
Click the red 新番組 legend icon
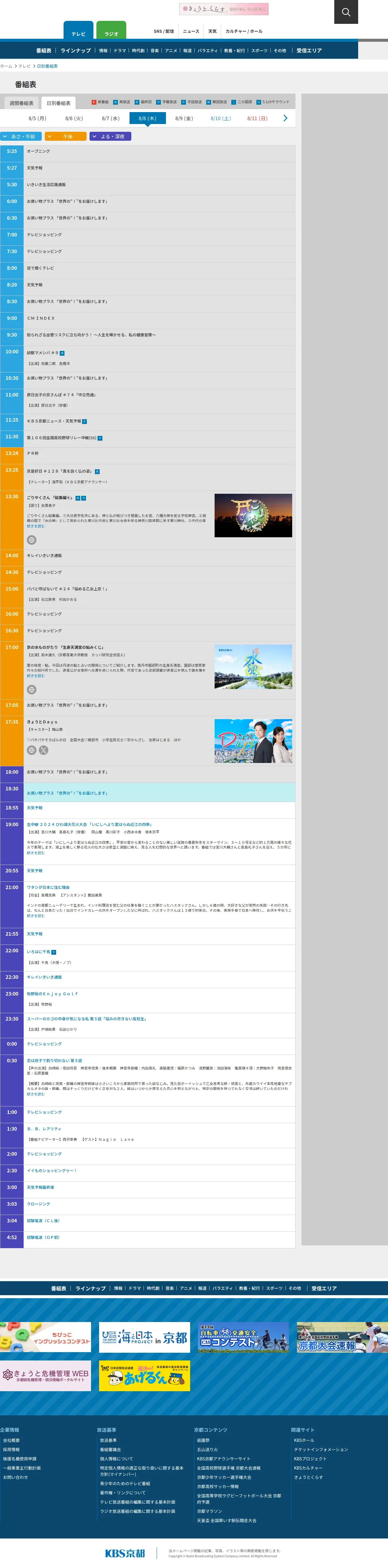tap(93, 102)
